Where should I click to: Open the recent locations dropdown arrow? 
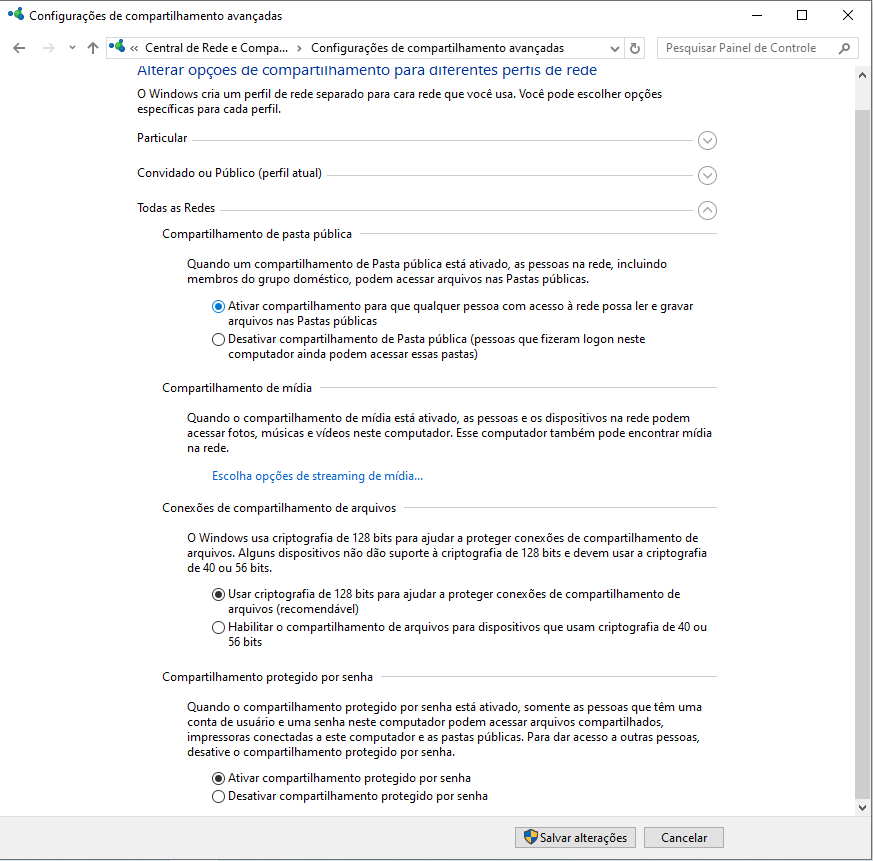[72, 48]
